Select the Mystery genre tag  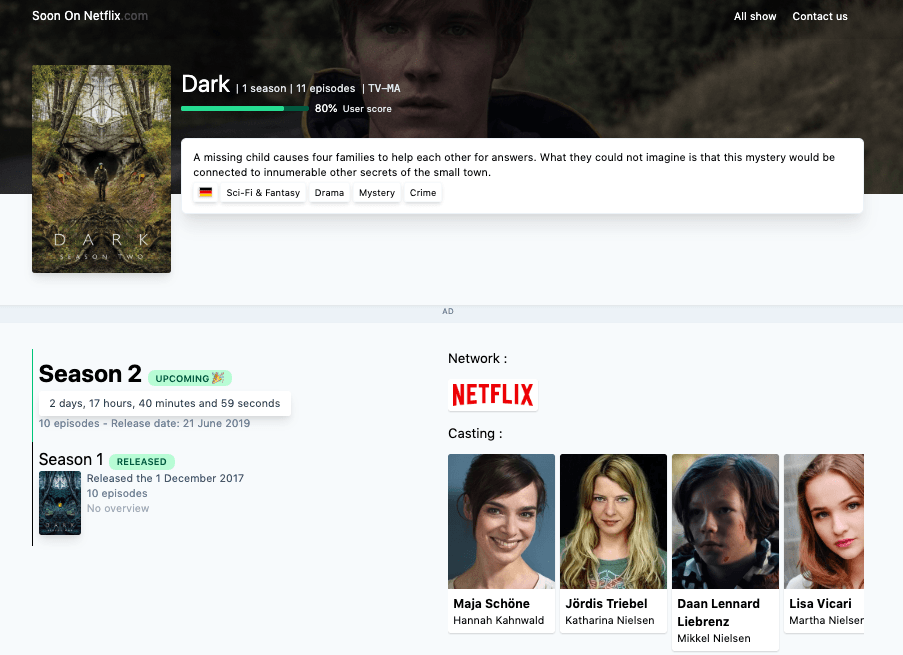tap(377, 193)
